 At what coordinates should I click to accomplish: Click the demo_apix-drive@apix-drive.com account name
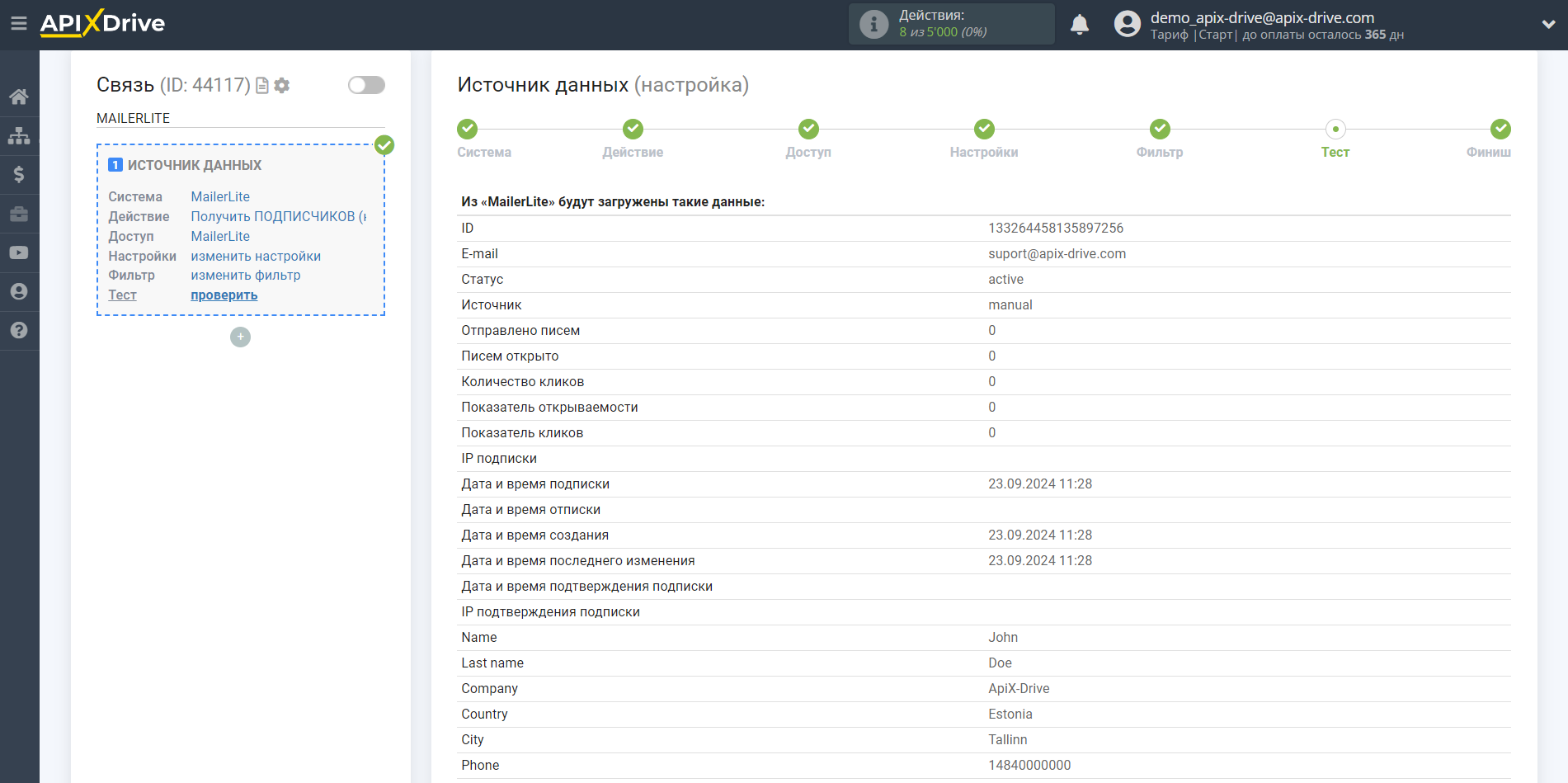(x=1262, y=17)
